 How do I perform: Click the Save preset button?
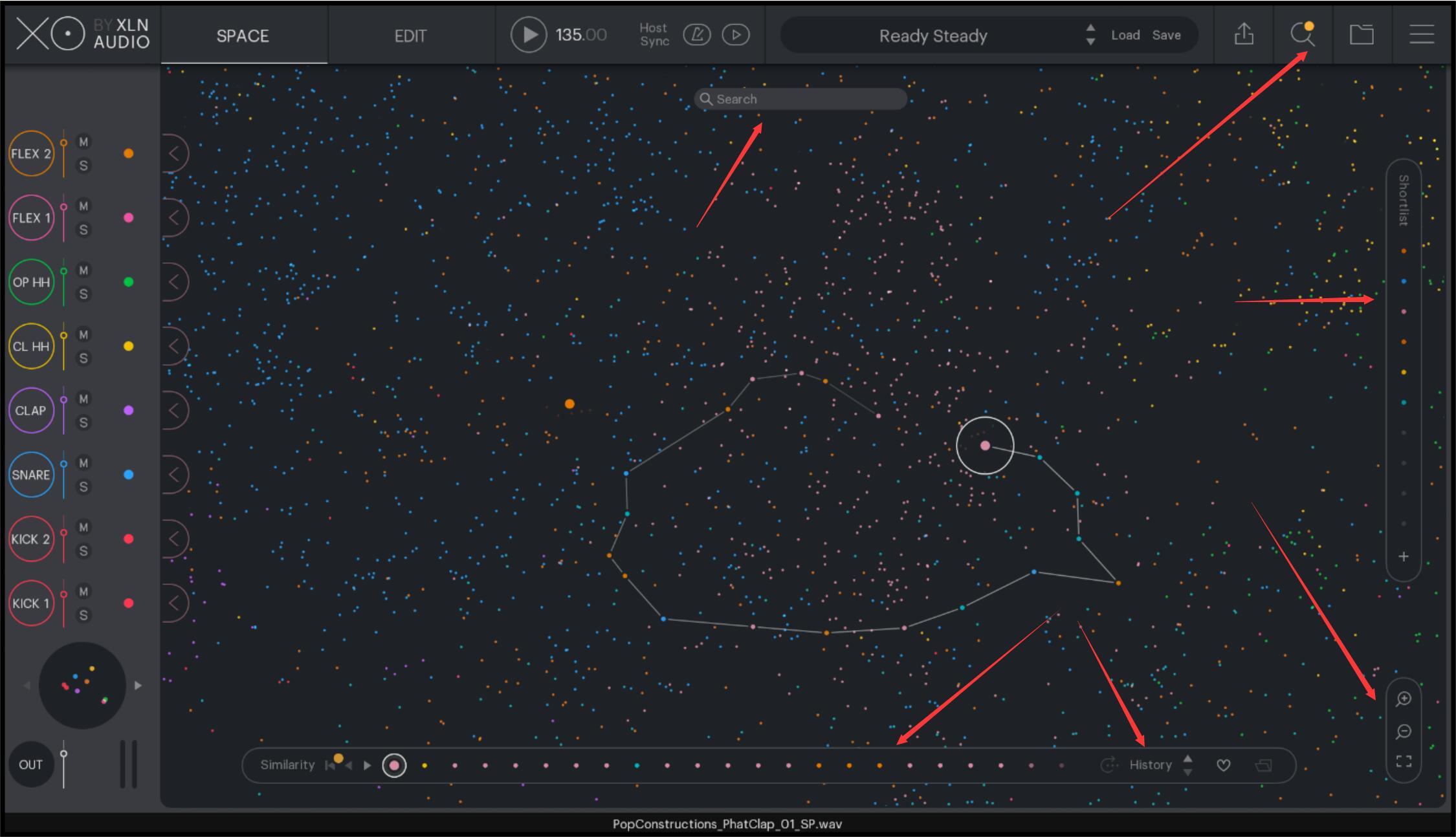(x=1166, y=36)
